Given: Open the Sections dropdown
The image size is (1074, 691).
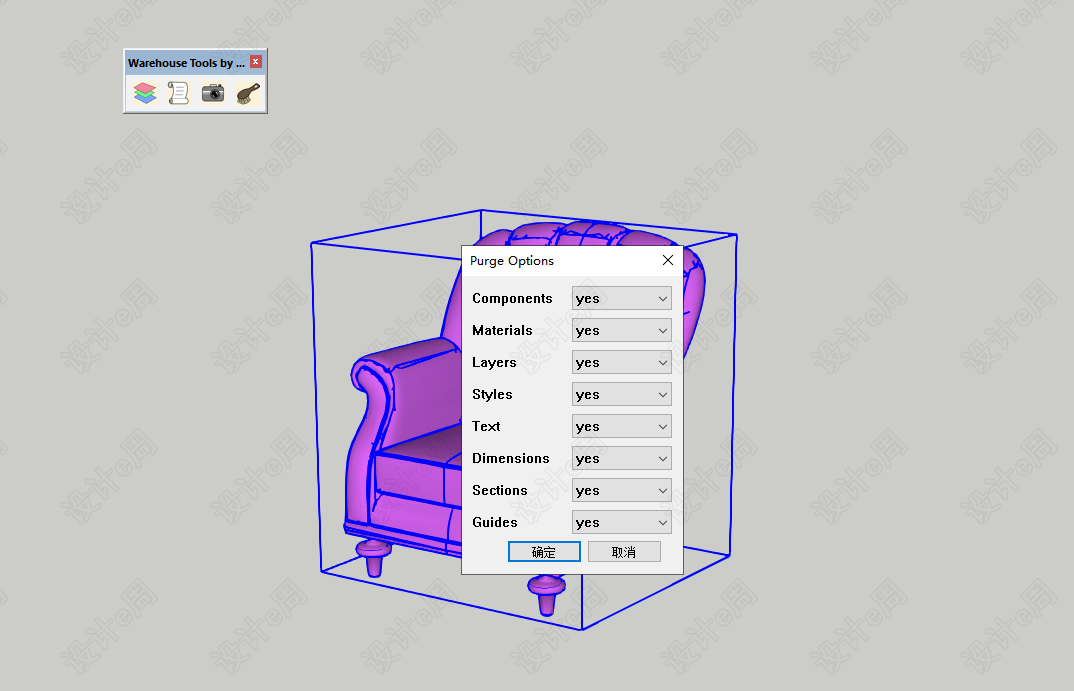Looking at the screenshot, I should point(621,490).
